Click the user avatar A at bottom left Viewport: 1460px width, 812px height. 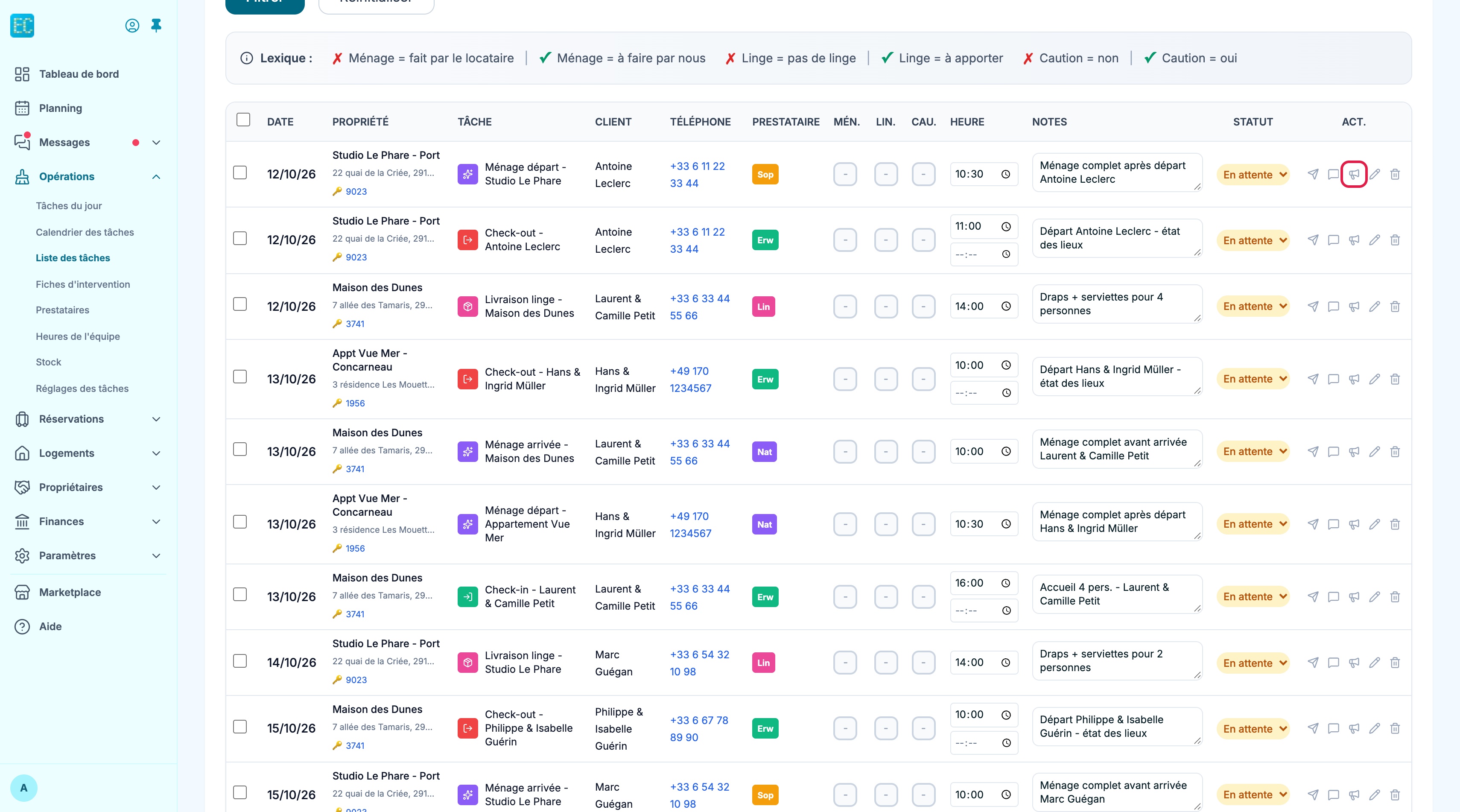[x=24, y=788]
